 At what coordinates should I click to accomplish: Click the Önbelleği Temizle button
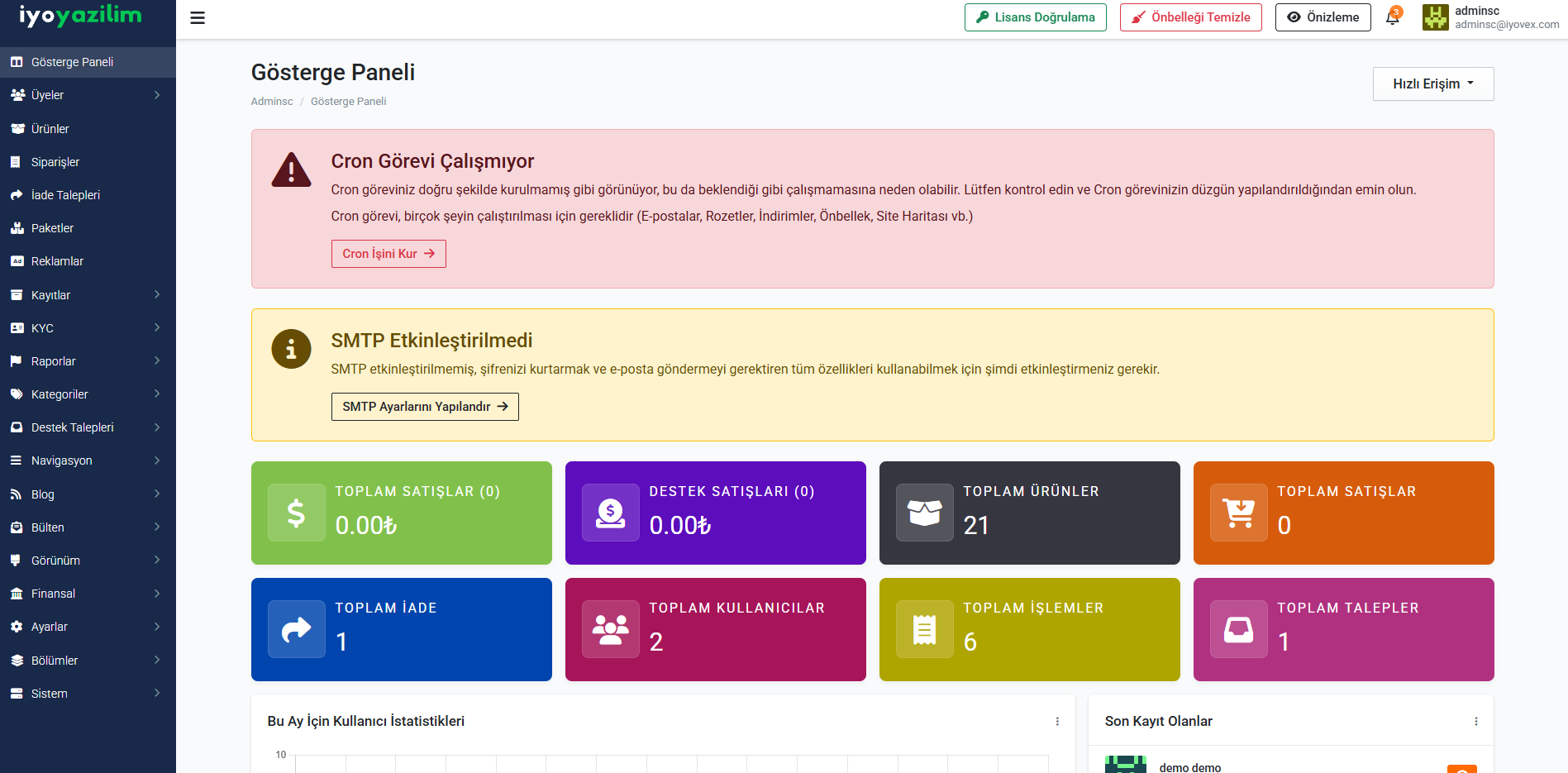point(1190,17)
